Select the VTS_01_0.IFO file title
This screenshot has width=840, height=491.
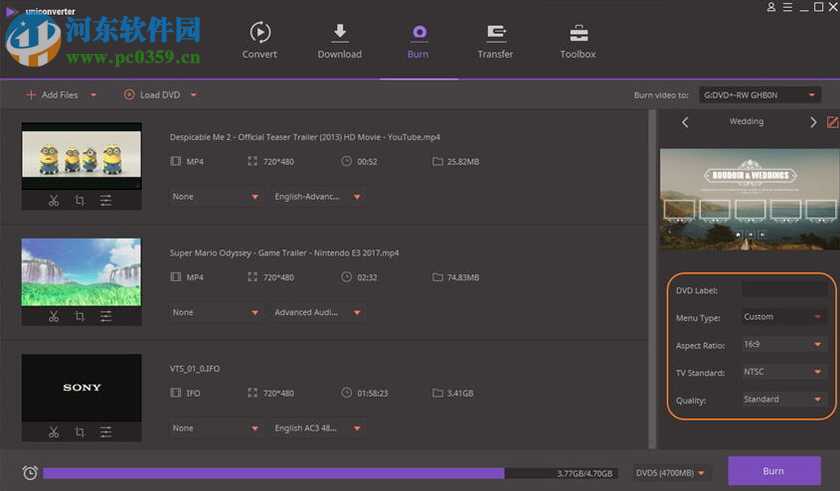click(194, 368)
